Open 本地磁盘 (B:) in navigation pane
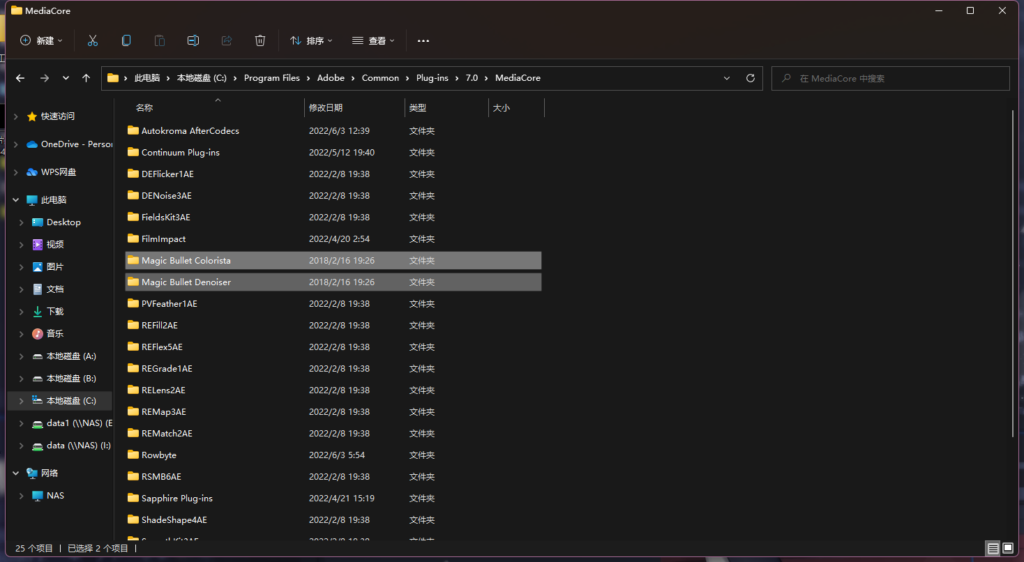Image resolution: width=1024 pixels, height=562 pixels. [x=71, y=378]
